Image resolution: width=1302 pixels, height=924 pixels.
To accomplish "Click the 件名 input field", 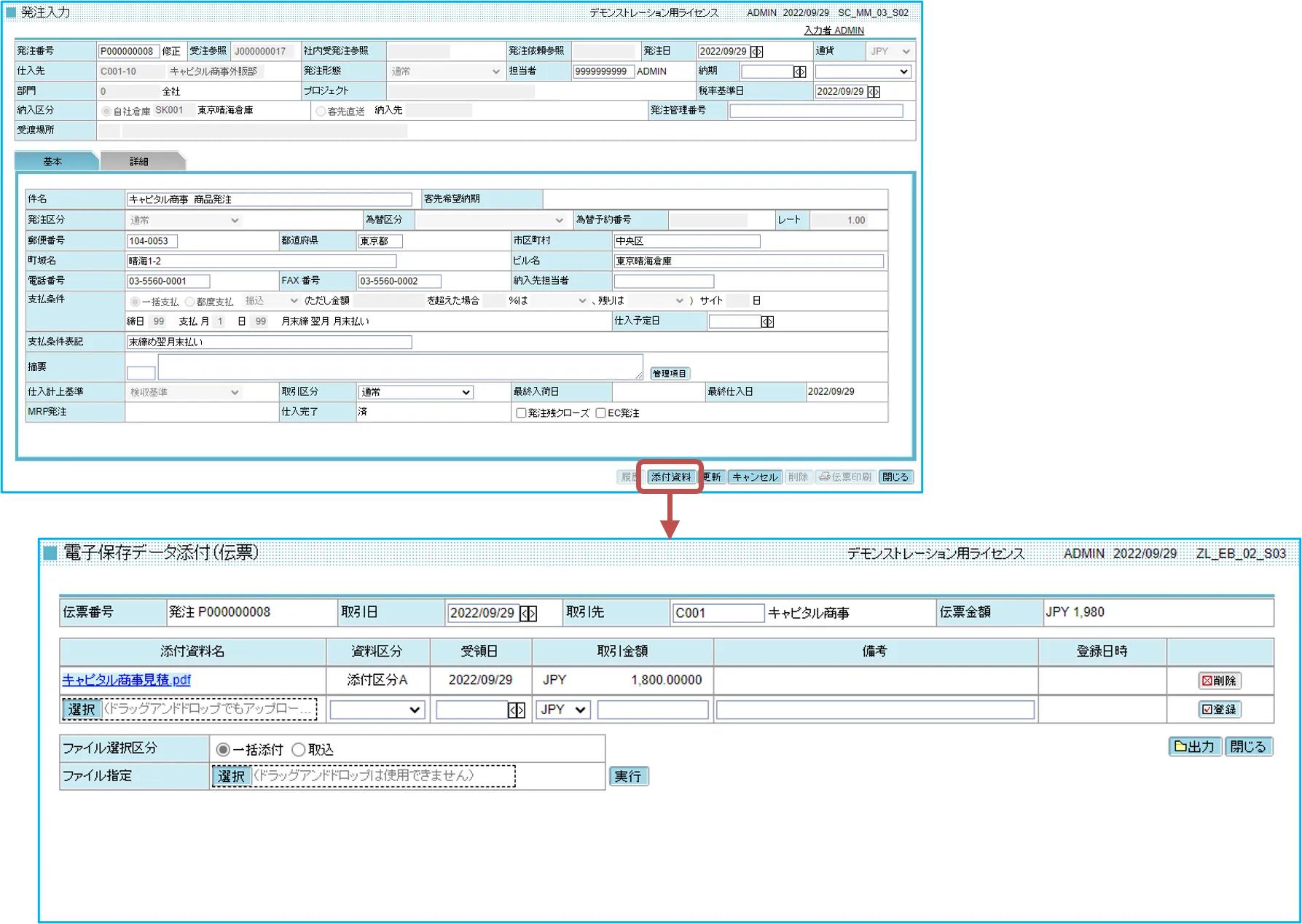I will (270, 200).
